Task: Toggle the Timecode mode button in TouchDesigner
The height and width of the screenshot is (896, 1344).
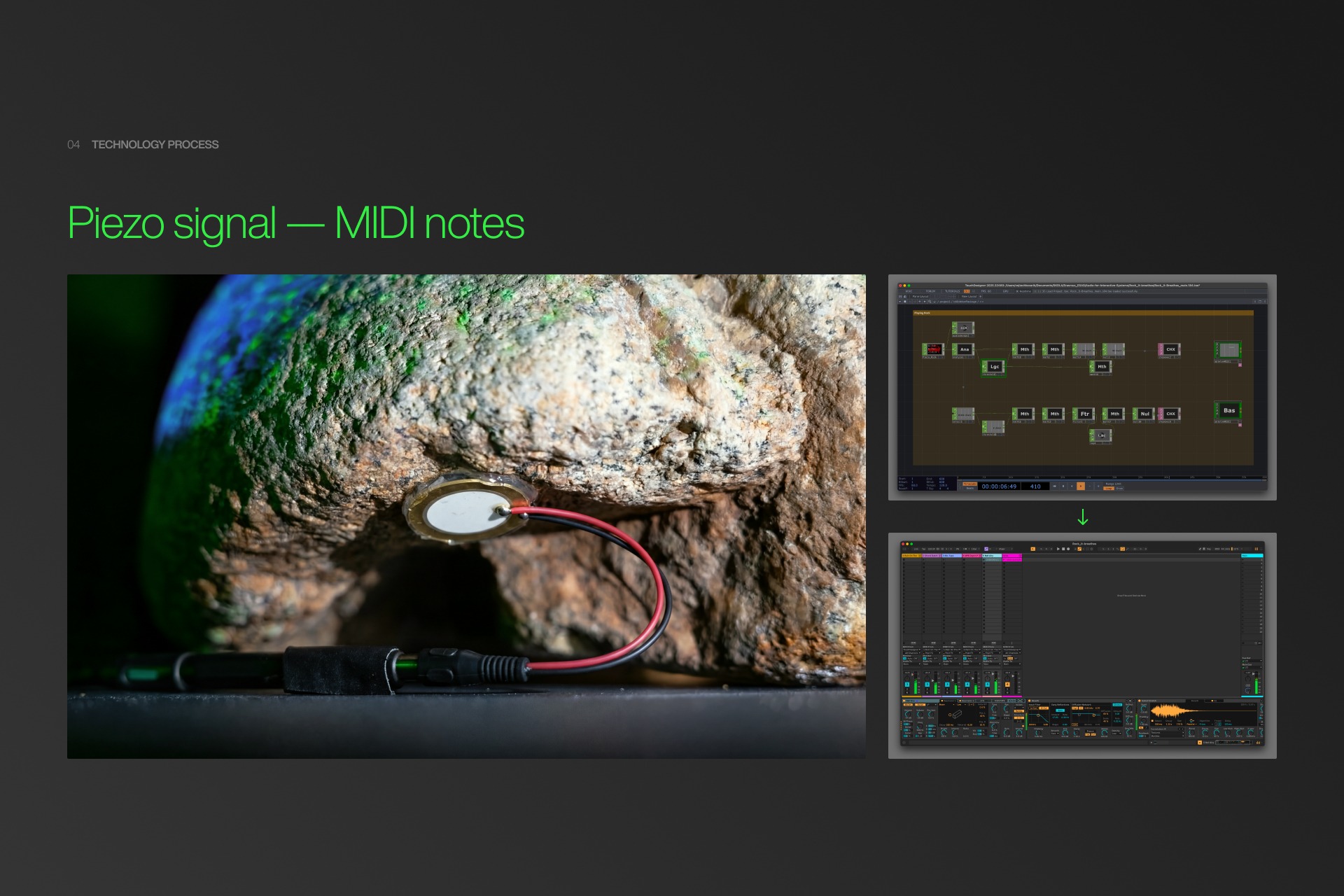Action: (970, 484)
